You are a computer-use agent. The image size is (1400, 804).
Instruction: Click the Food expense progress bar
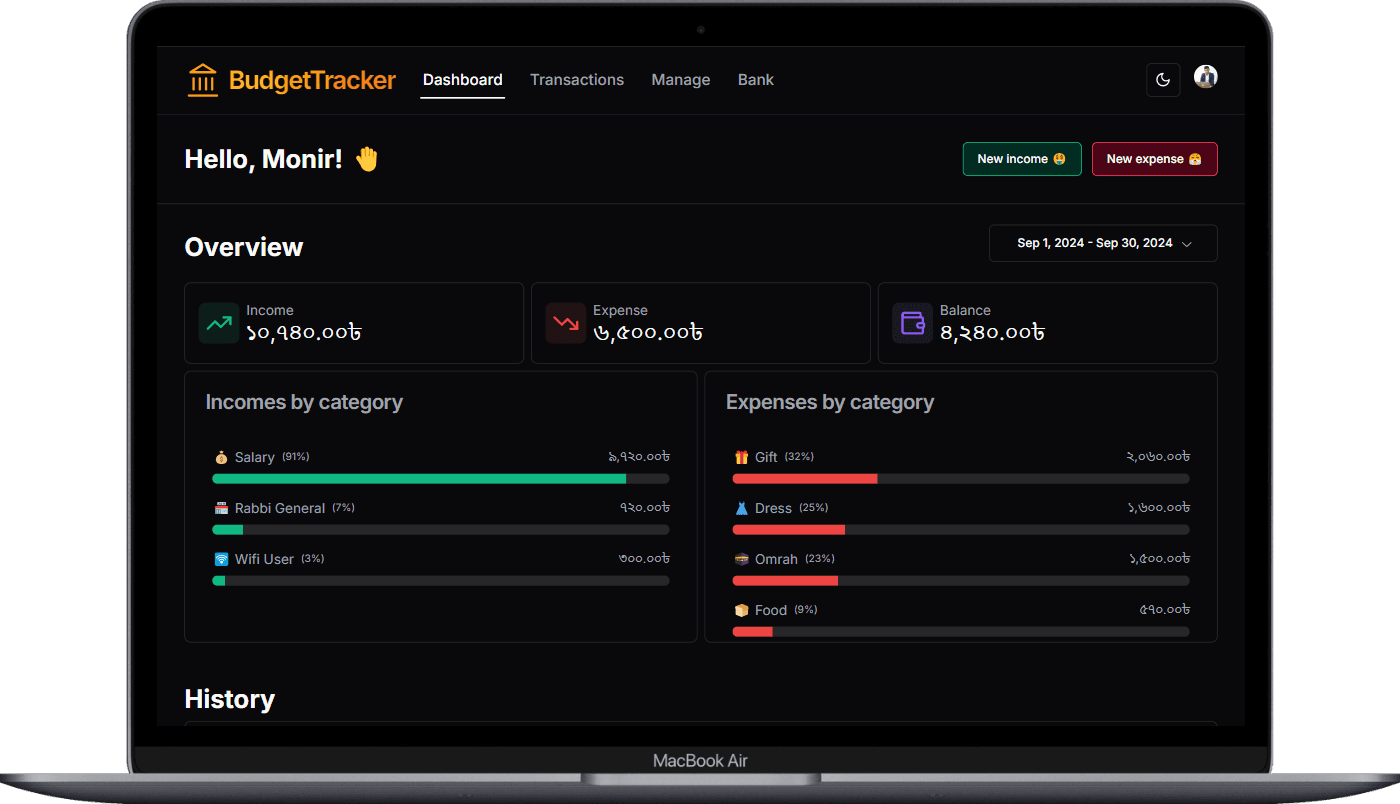point(961,632)
